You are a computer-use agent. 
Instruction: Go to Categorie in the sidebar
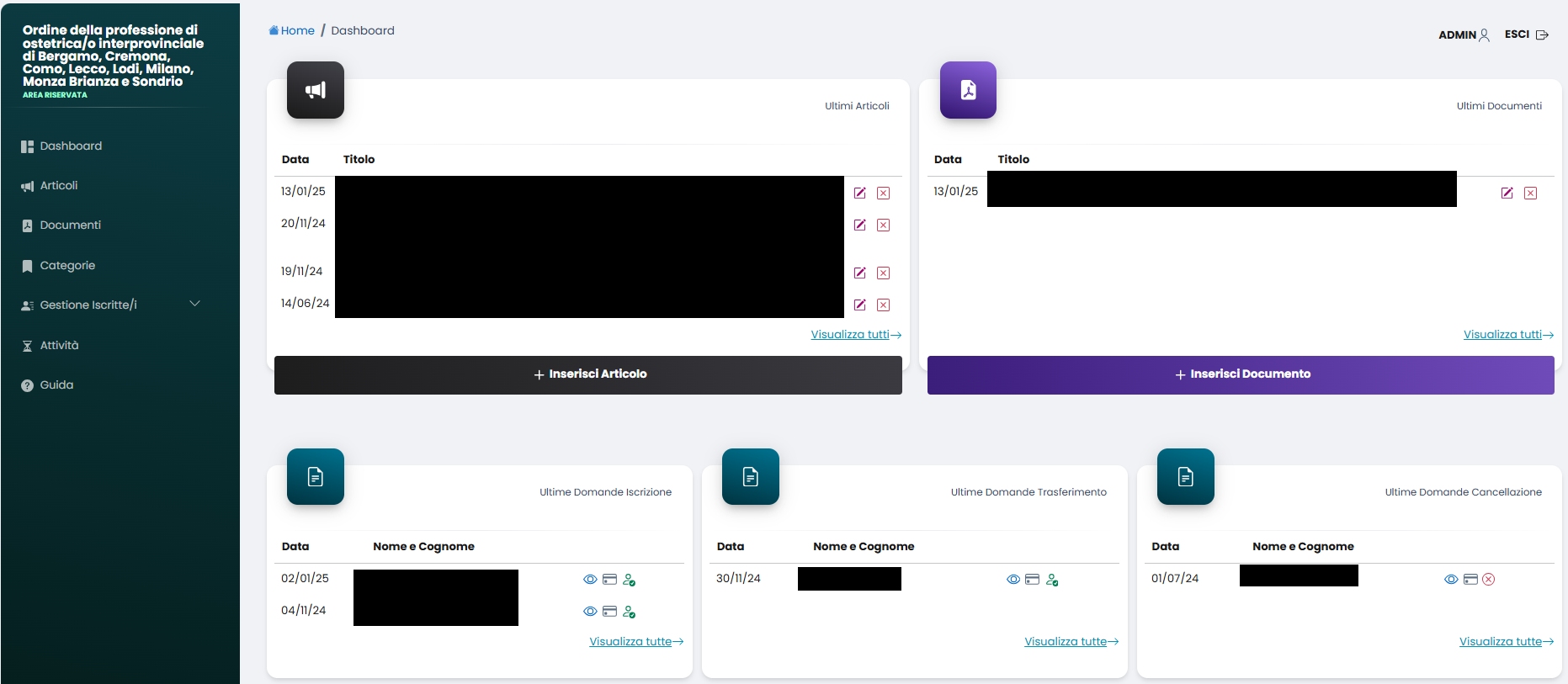[67, 265]
